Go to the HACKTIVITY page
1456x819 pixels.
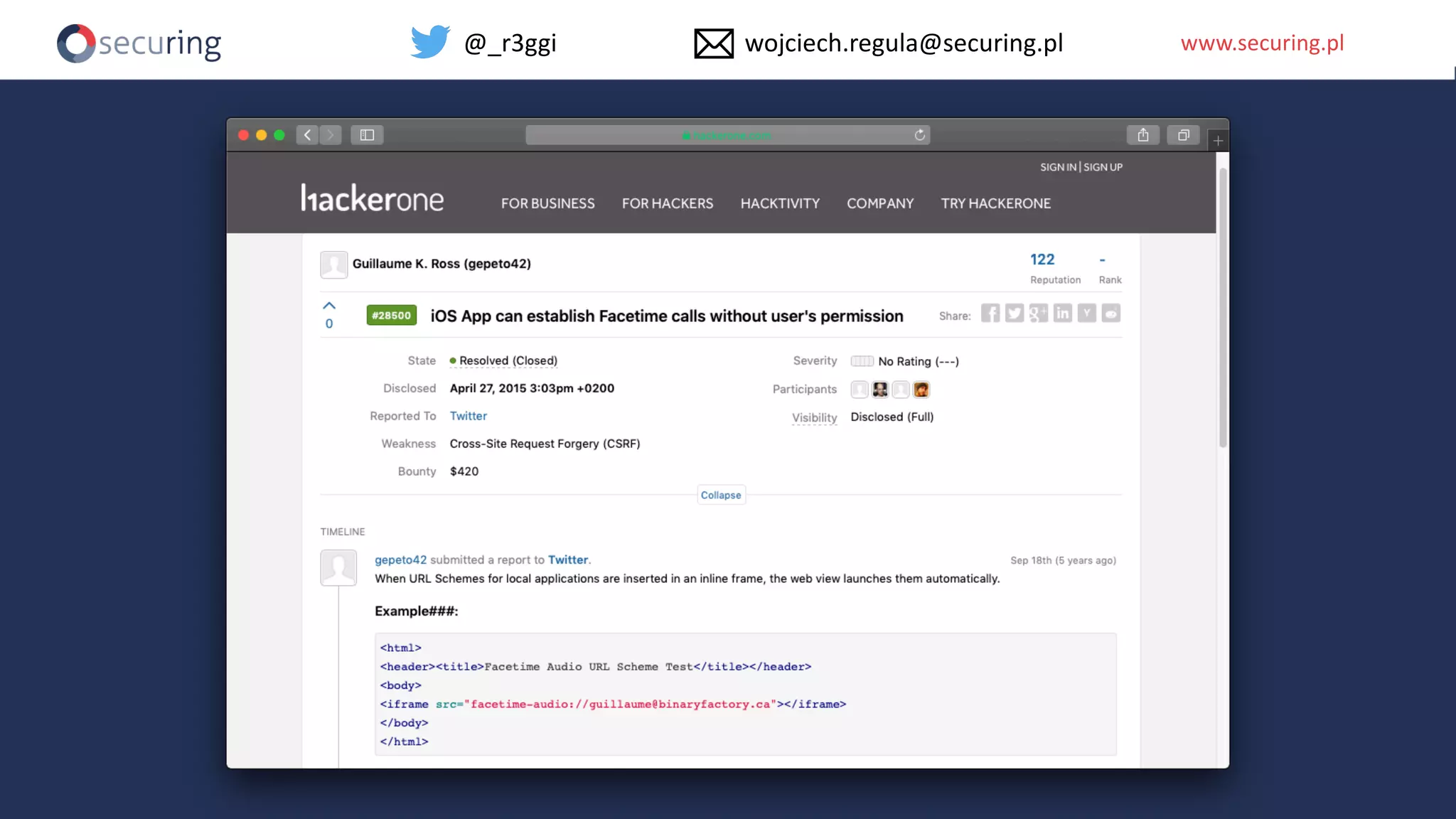click(780, 203)
